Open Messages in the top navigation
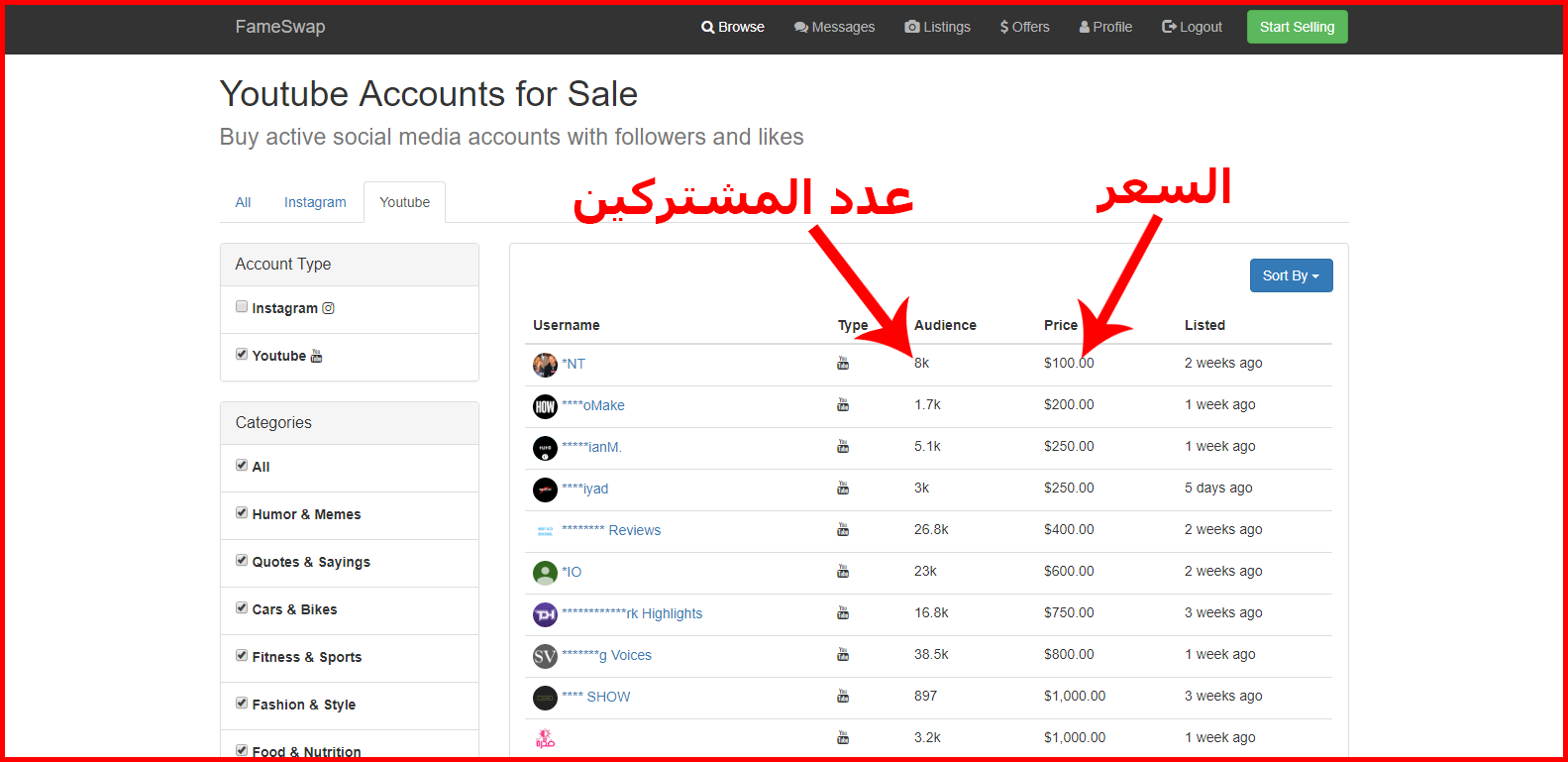 pos(834,27)
